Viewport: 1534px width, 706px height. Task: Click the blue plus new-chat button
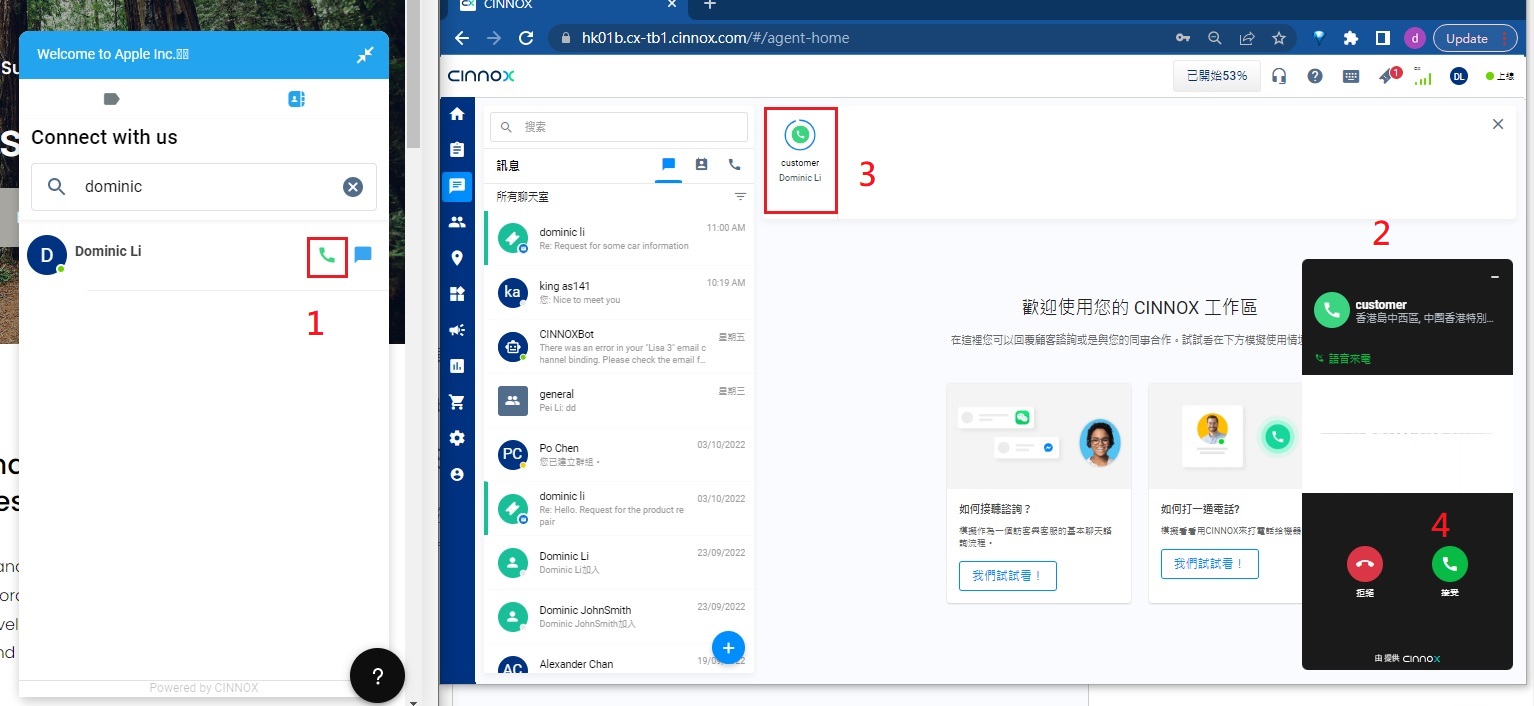click(x=728, y=648)
